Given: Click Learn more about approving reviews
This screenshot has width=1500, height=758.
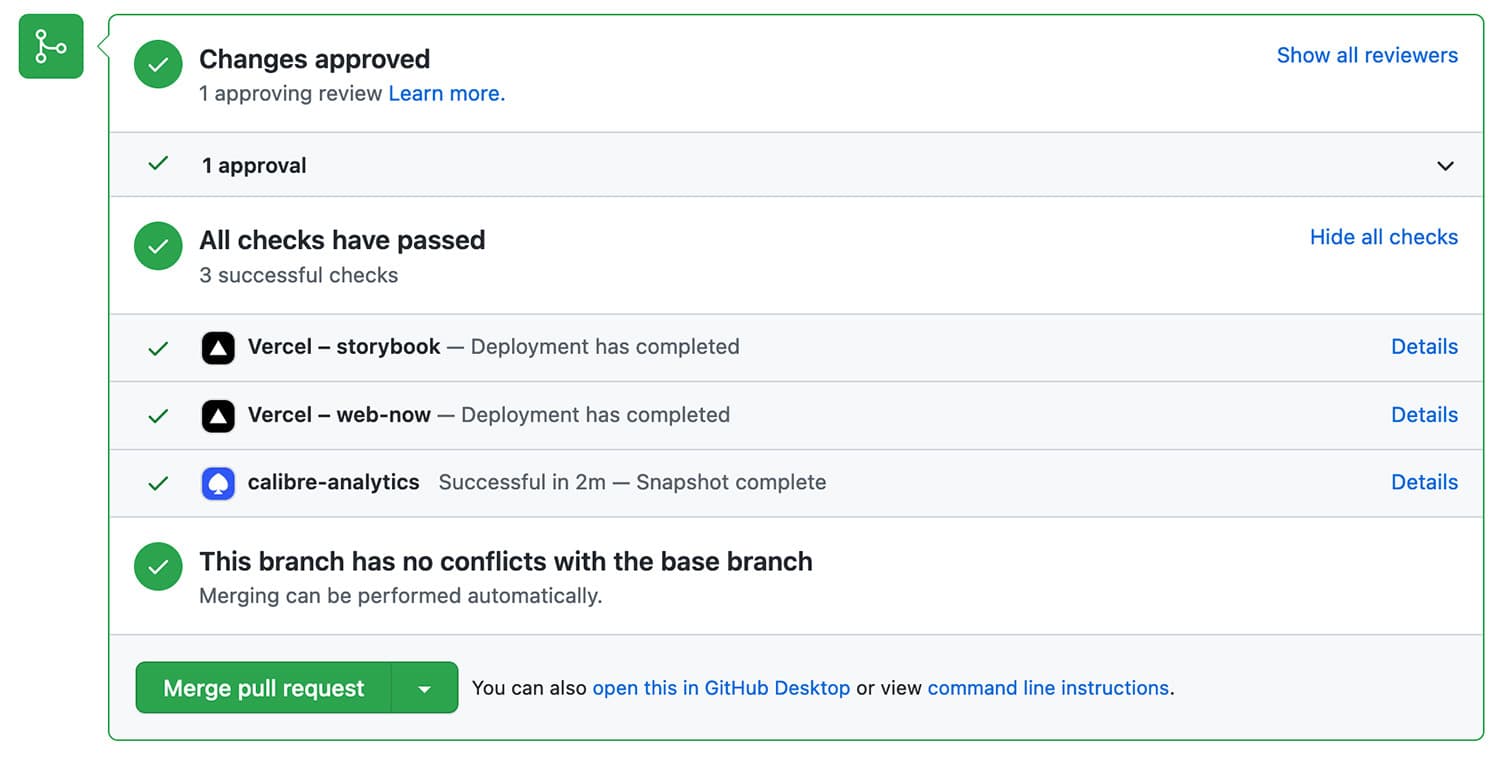Looking at the screenshot, I should pyautogui.click(x=445, y=93).
